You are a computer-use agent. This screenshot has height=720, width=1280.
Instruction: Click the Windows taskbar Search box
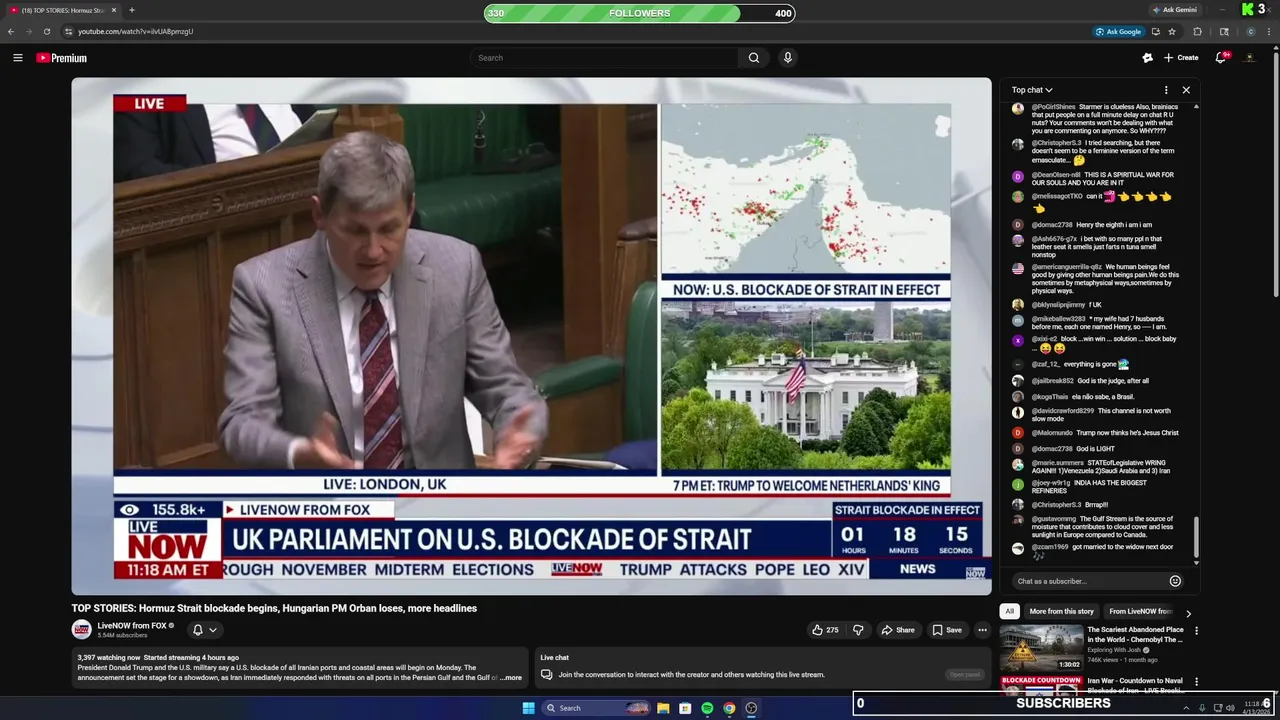click(x=597, y=708)
